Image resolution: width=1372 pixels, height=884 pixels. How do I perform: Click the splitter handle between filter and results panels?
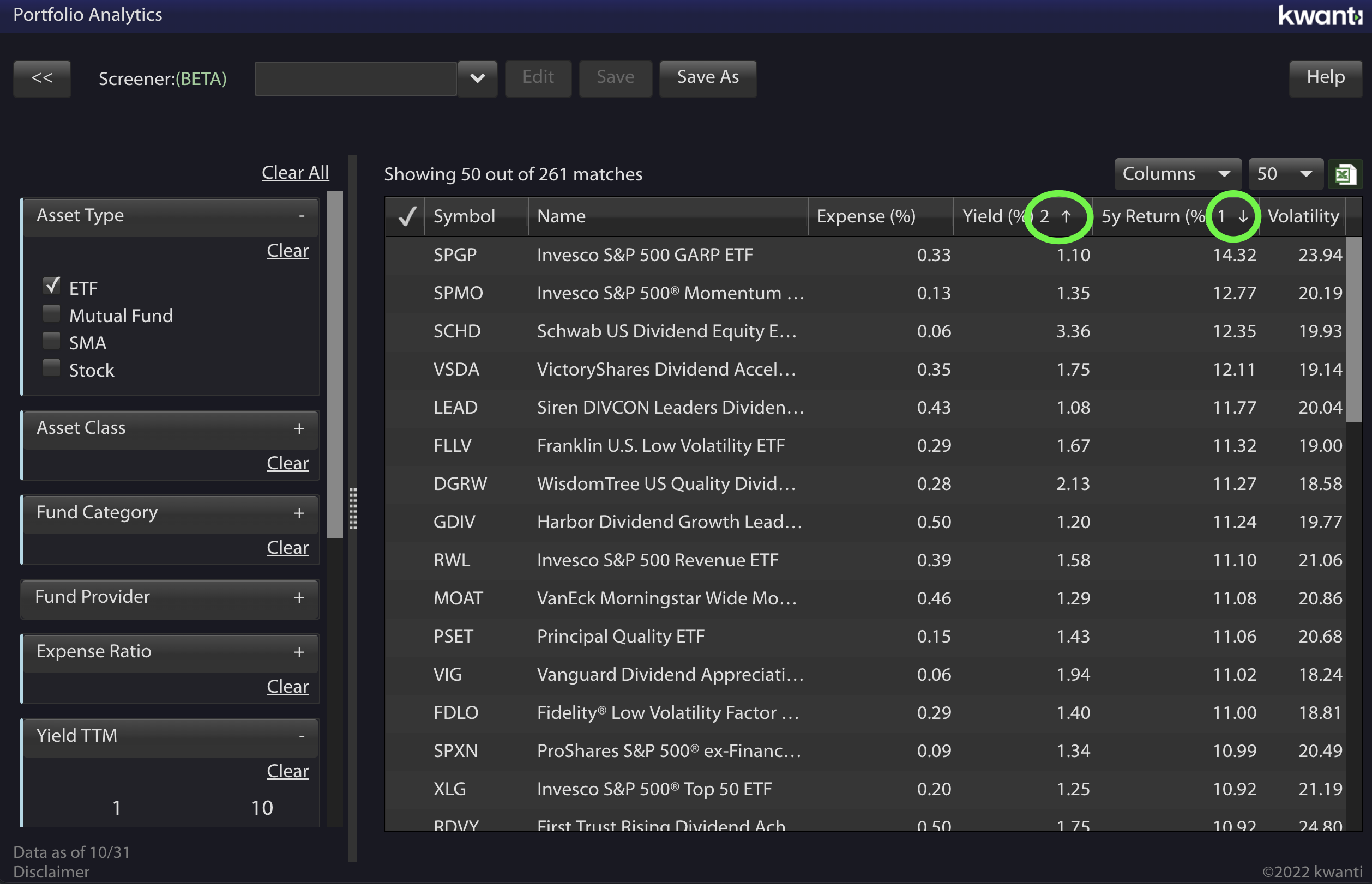pos(353,508)
